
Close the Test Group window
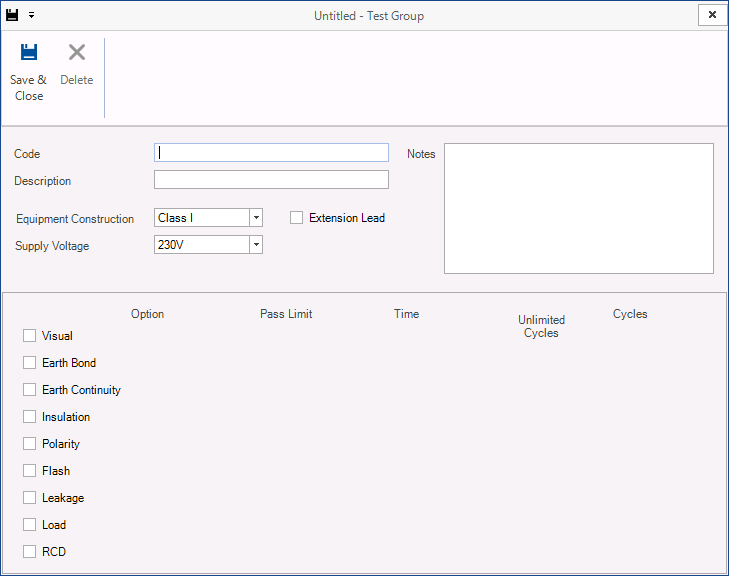click(x=712, y=15)
